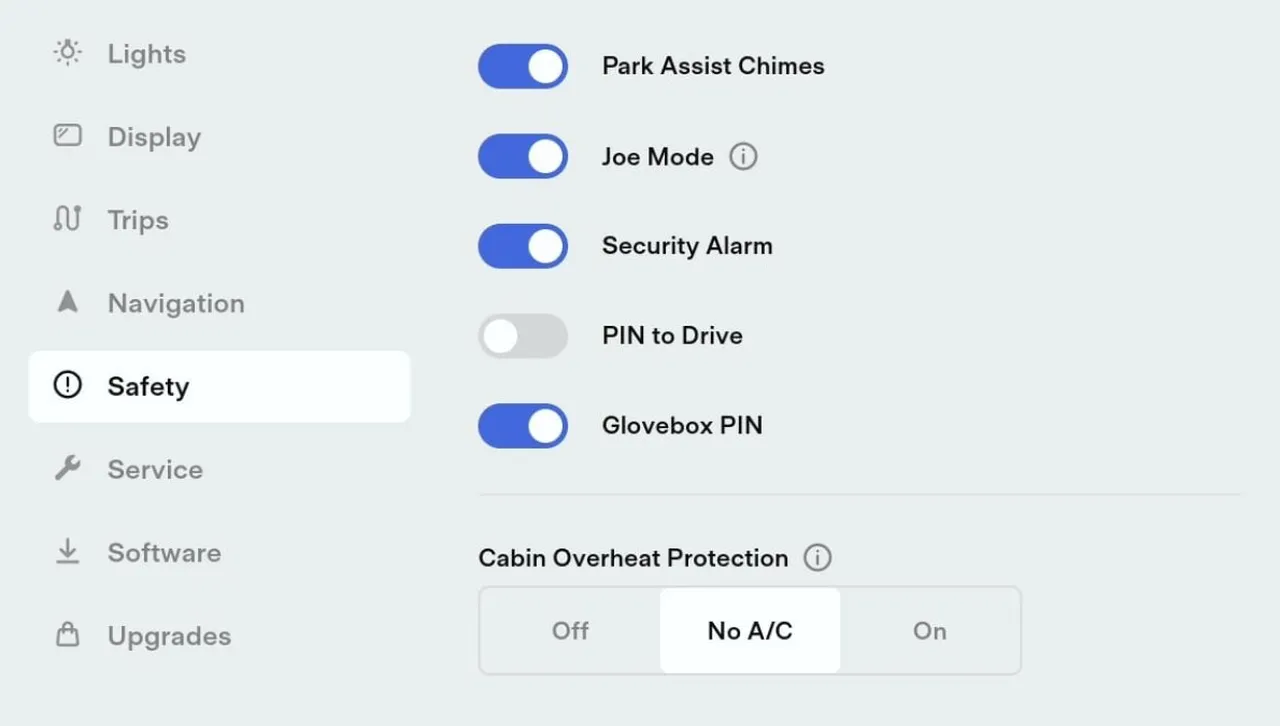Set Cabin Overheat Protection to Off
Viewport: 1280px width, 726px height.
[570, 631]
